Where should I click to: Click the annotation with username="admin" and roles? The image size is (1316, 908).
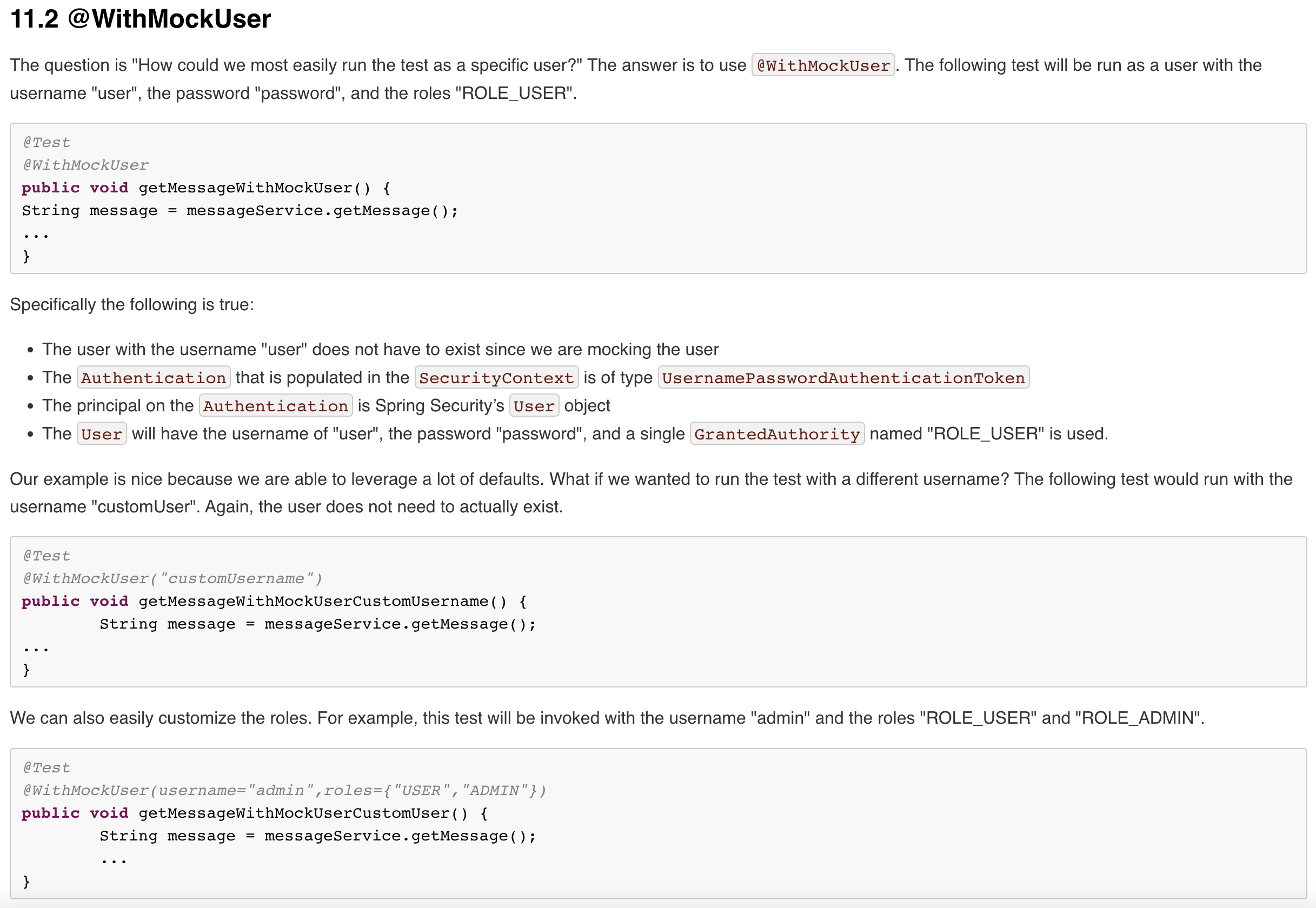[x=284, y=790]
